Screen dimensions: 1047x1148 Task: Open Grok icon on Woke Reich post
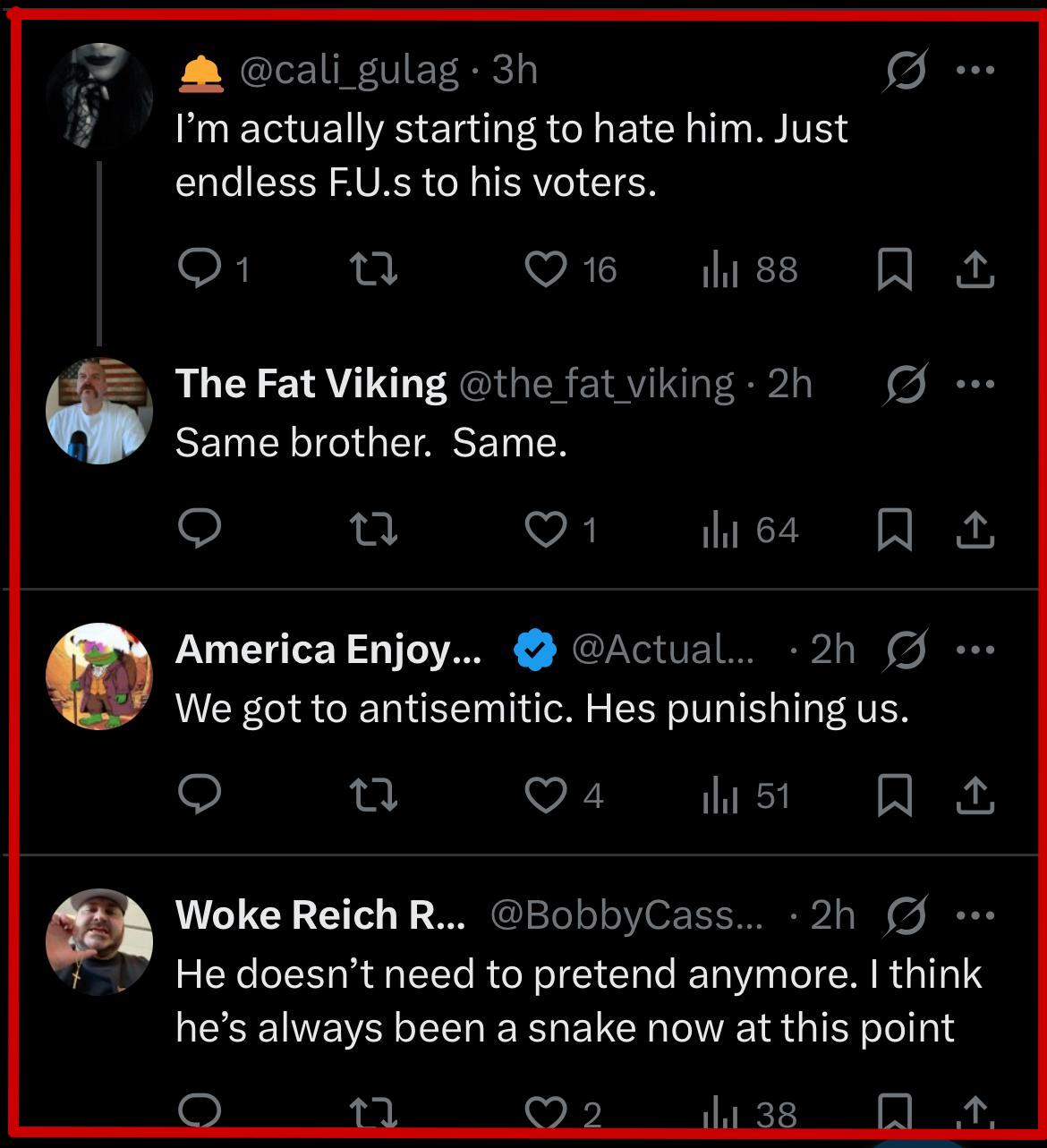pyautogui.click(x=906, y=915)
